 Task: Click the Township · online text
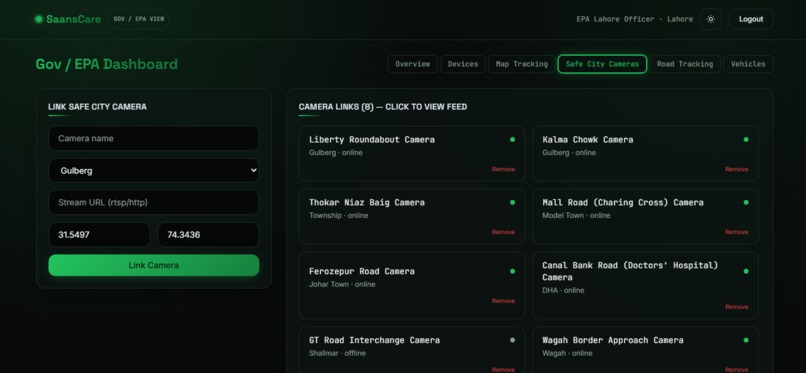[338, 216]
